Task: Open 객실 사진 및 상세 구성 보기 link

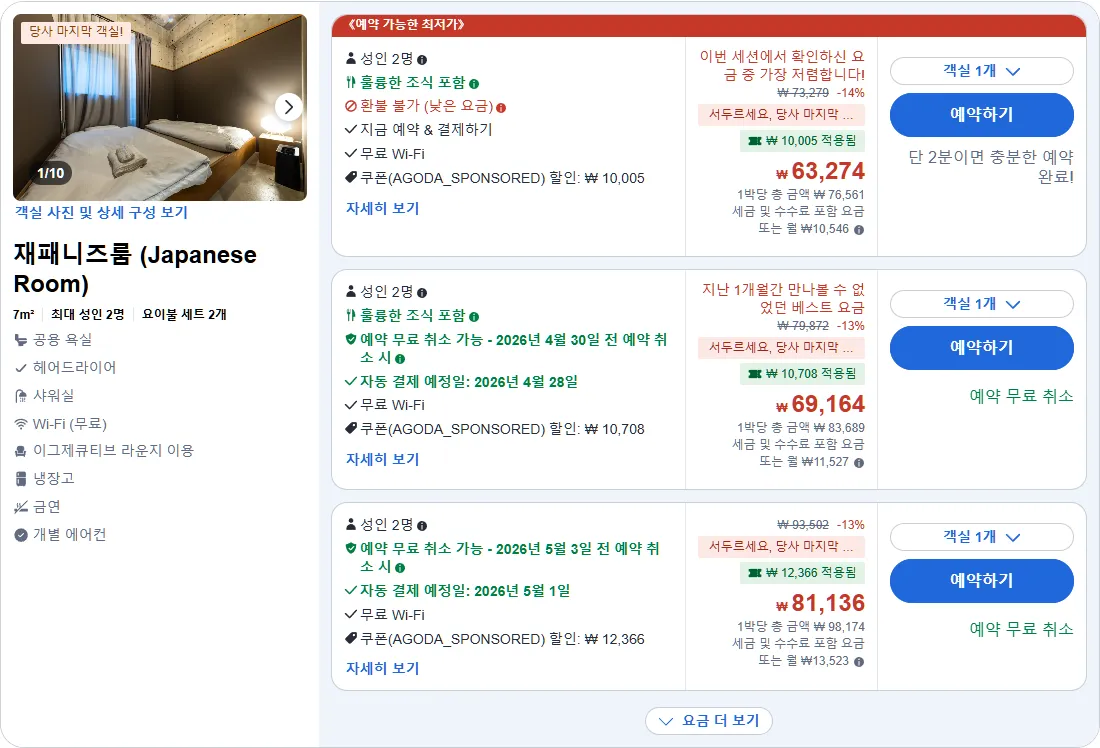Action: click(102, 213)
